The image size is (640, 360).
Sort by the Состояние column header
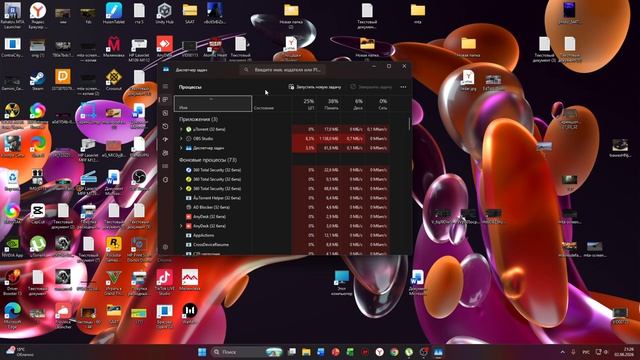click(x=272, y=104)
